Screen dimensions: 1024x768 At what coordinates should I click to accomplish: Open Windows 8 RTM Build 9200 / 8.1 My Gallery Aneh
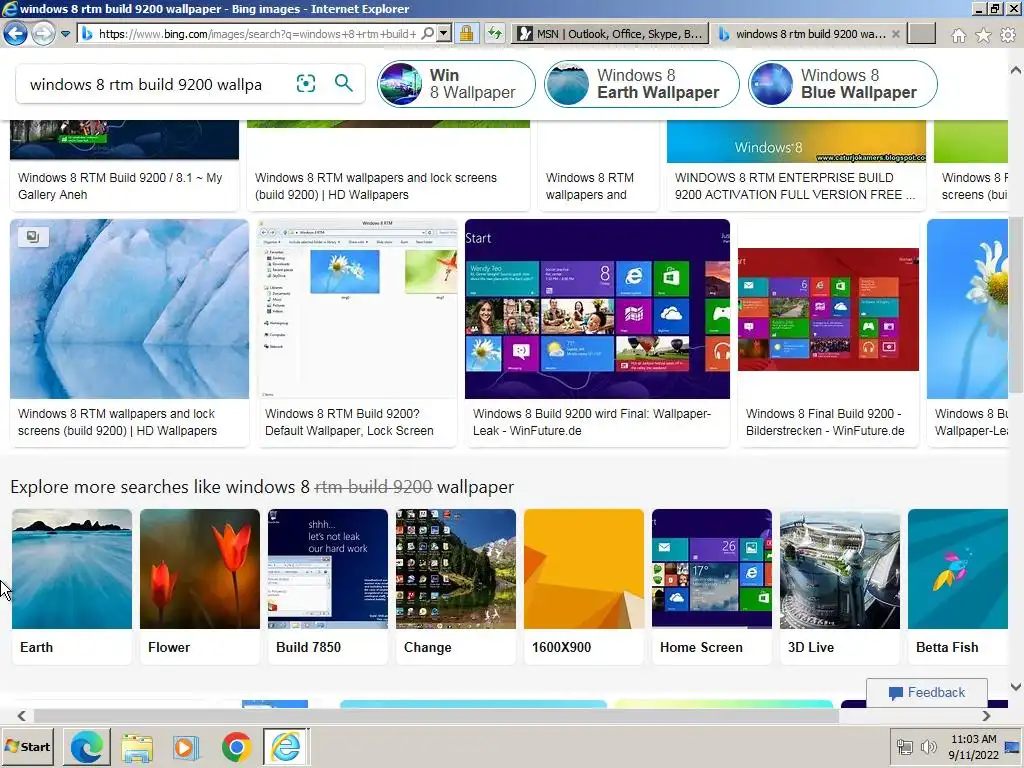click(x=120, y=186)
